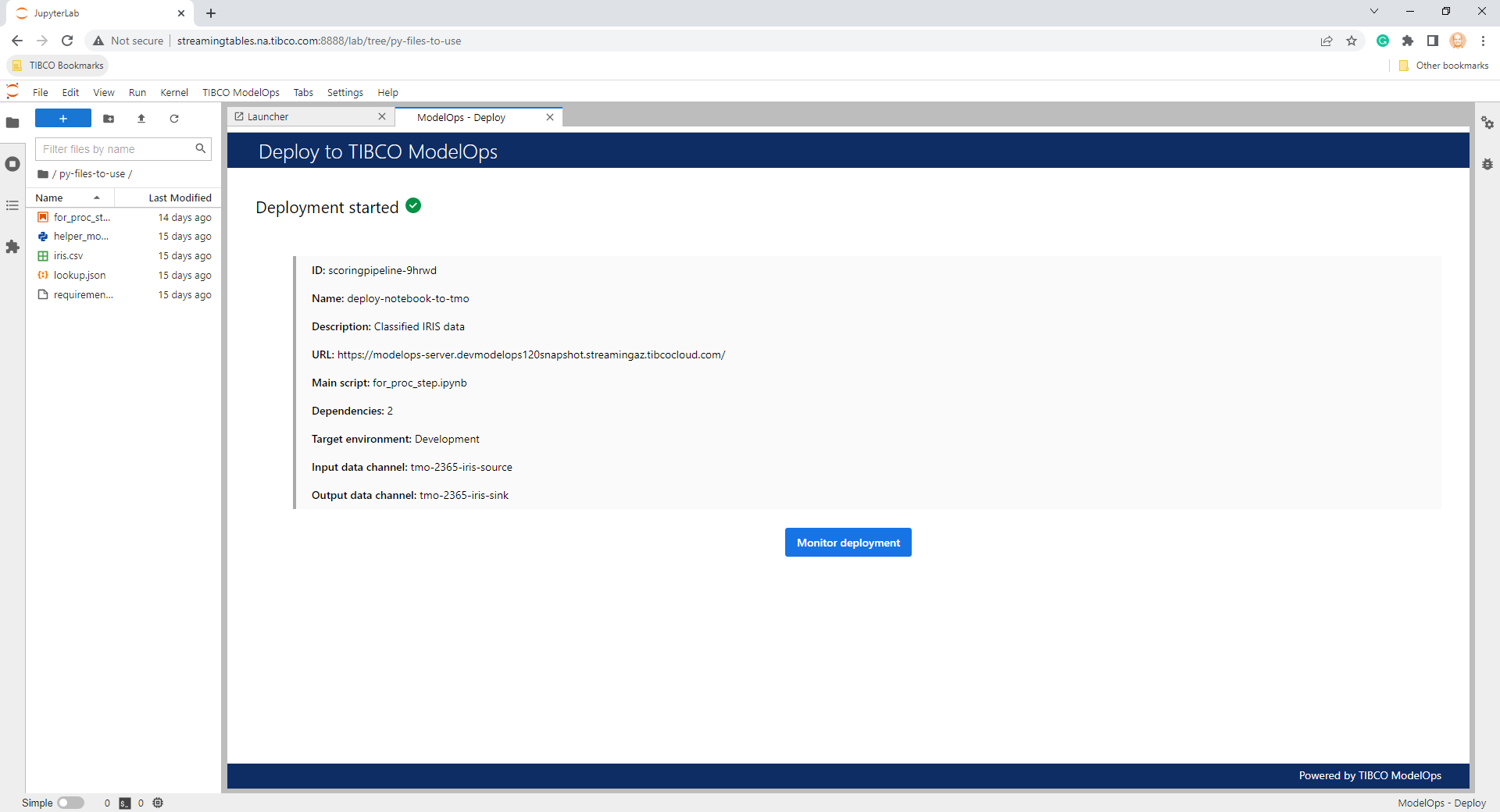Click the root folder breadcrumb icon
This screenshot has width=1500, height=812.
click(43, 174)
